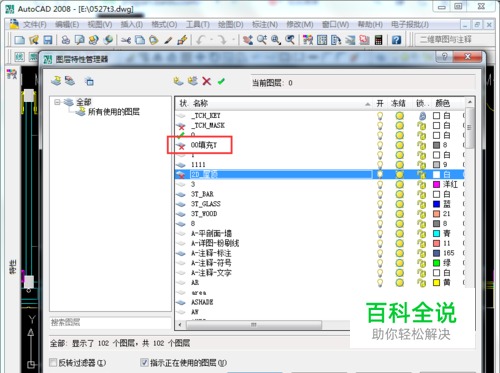Click yellow 黄 swatch of AR layer
Screen dimensions: 500x373
436,283
